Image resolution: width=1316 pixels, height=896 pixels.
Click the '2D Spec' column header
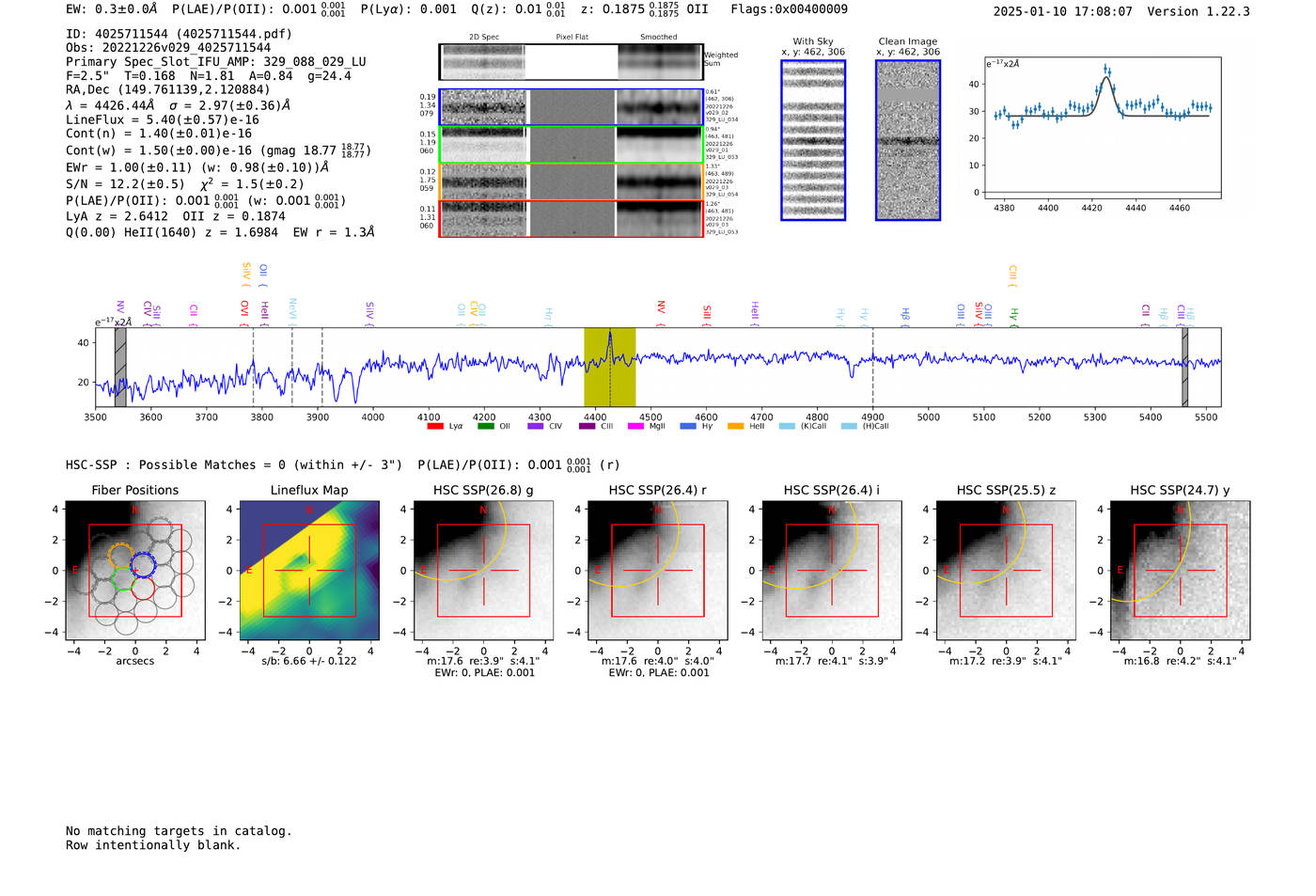coord(484,38)
